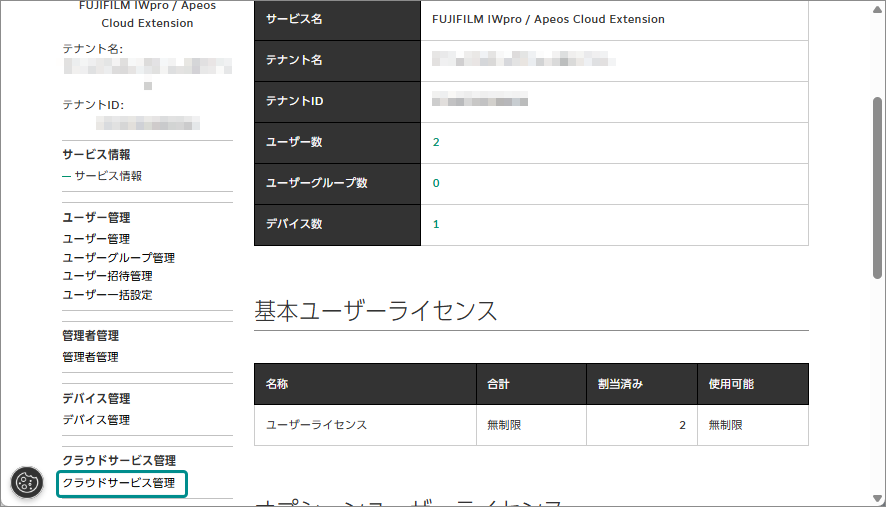The image size is (886, 507).
Task: Click the FUJIFILM IWpro / Apeos Cloud Extension value
Action: point(548,19)
